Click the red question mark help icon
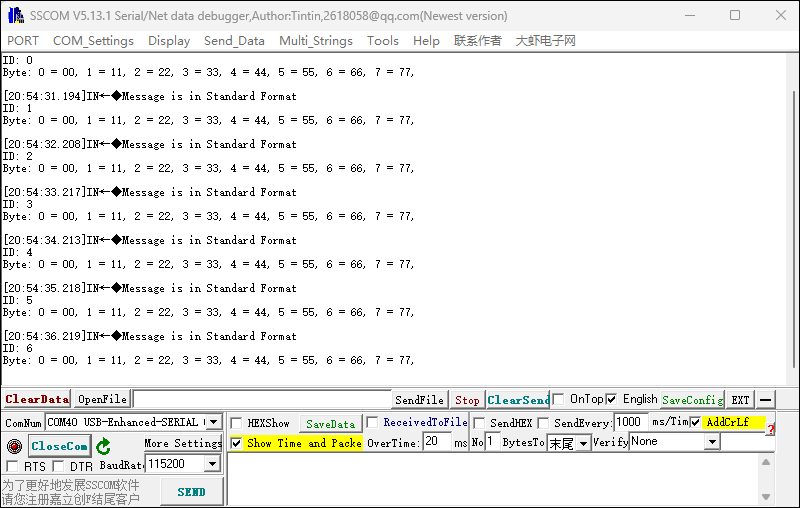 click(770, 429)
